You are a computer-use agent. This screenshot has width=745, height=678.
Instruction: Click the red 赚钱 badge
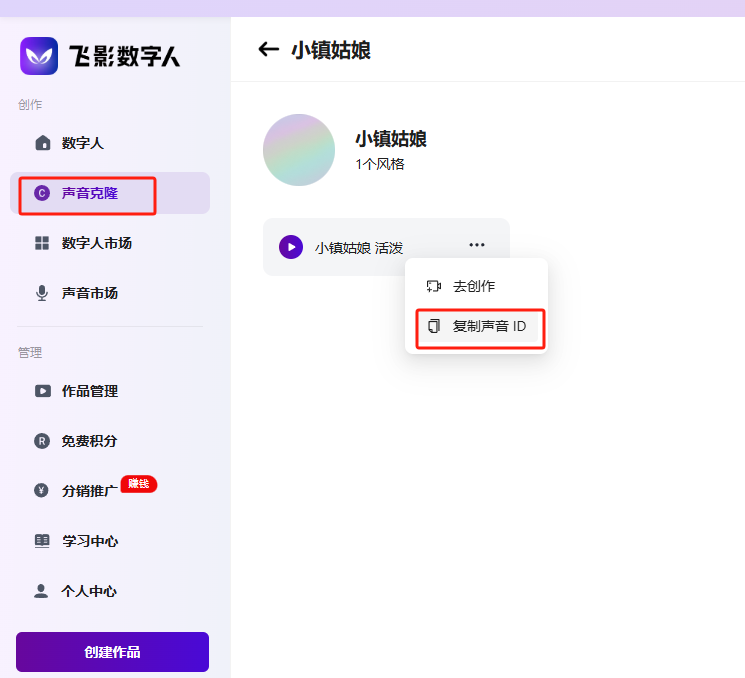[x=139, y=484]
